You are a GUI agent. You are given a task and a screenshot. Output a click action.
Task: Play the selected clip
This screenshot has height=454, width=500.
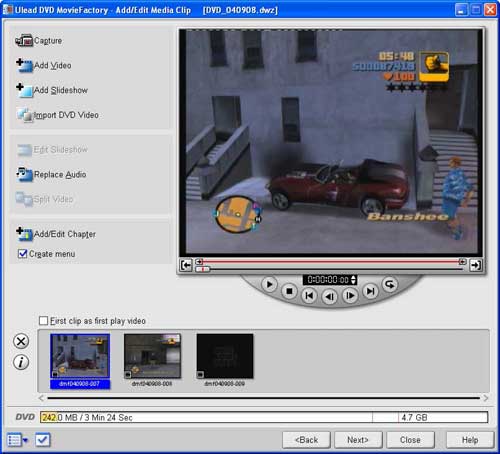tap(269, 285)
